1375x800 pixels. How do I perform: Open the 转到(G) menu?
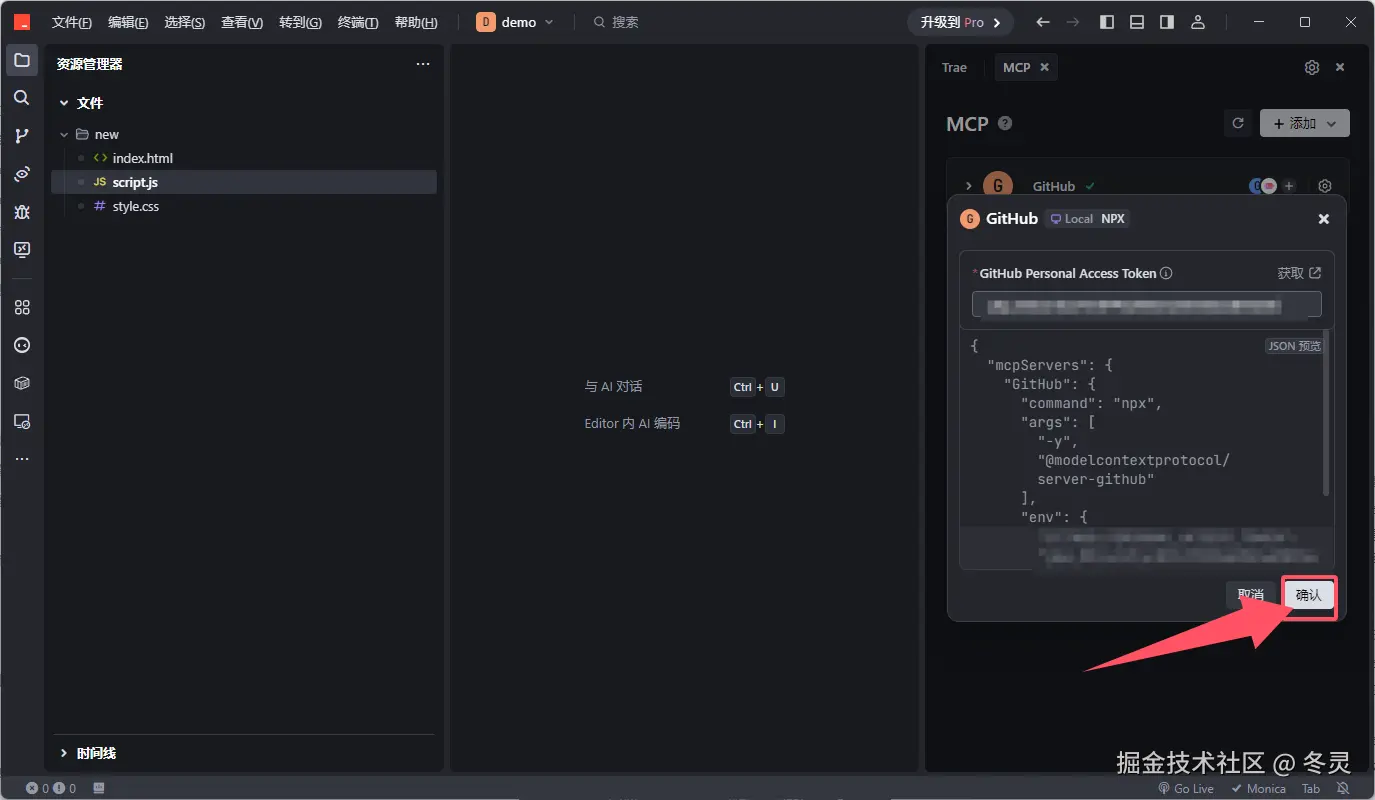click(300, 22)
